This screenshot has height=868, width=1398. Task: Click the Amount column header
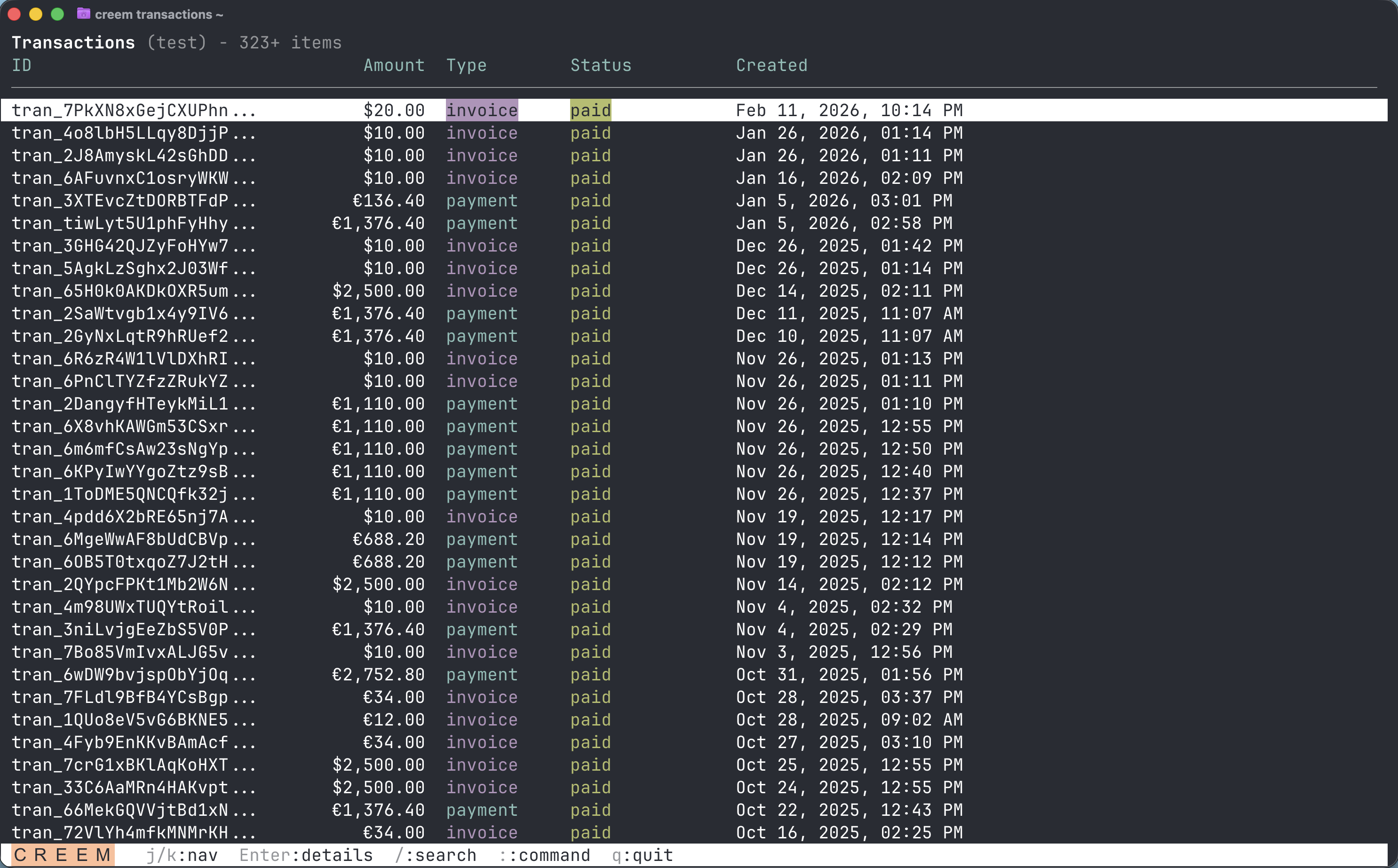coord(395,65)
